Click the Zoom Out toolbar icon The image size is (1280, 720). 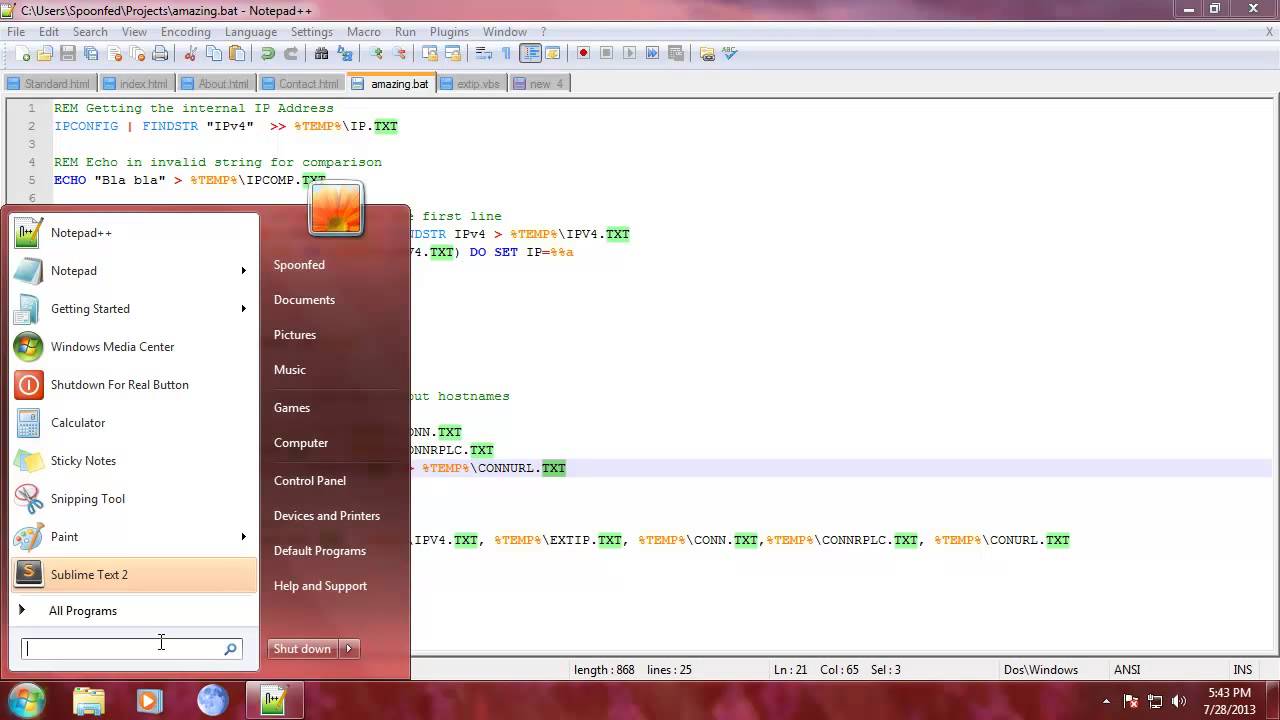pos(399,54)
